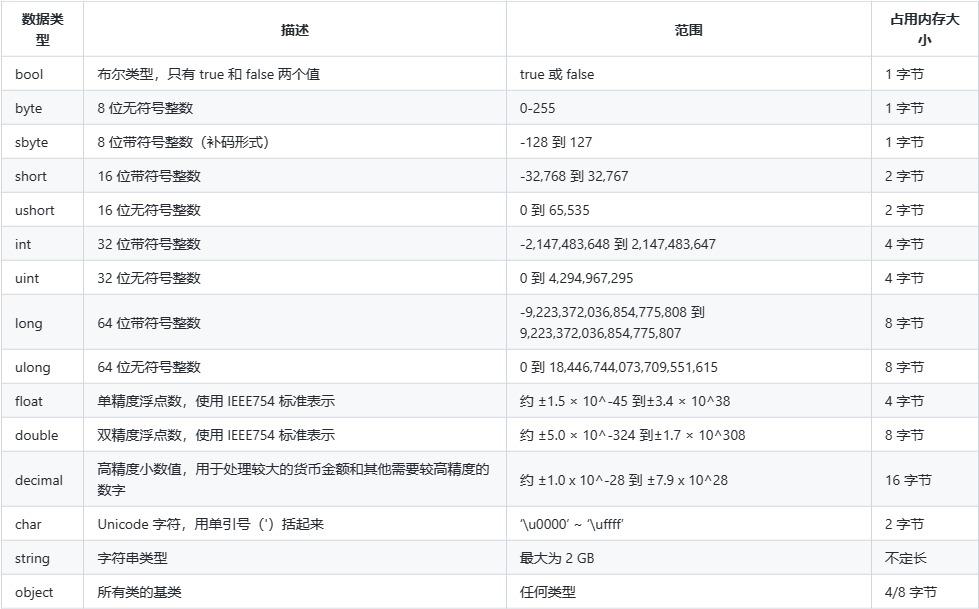Click the range '最大为 2 GB'
Screen dimensions: 979x609
click(557, 558)
